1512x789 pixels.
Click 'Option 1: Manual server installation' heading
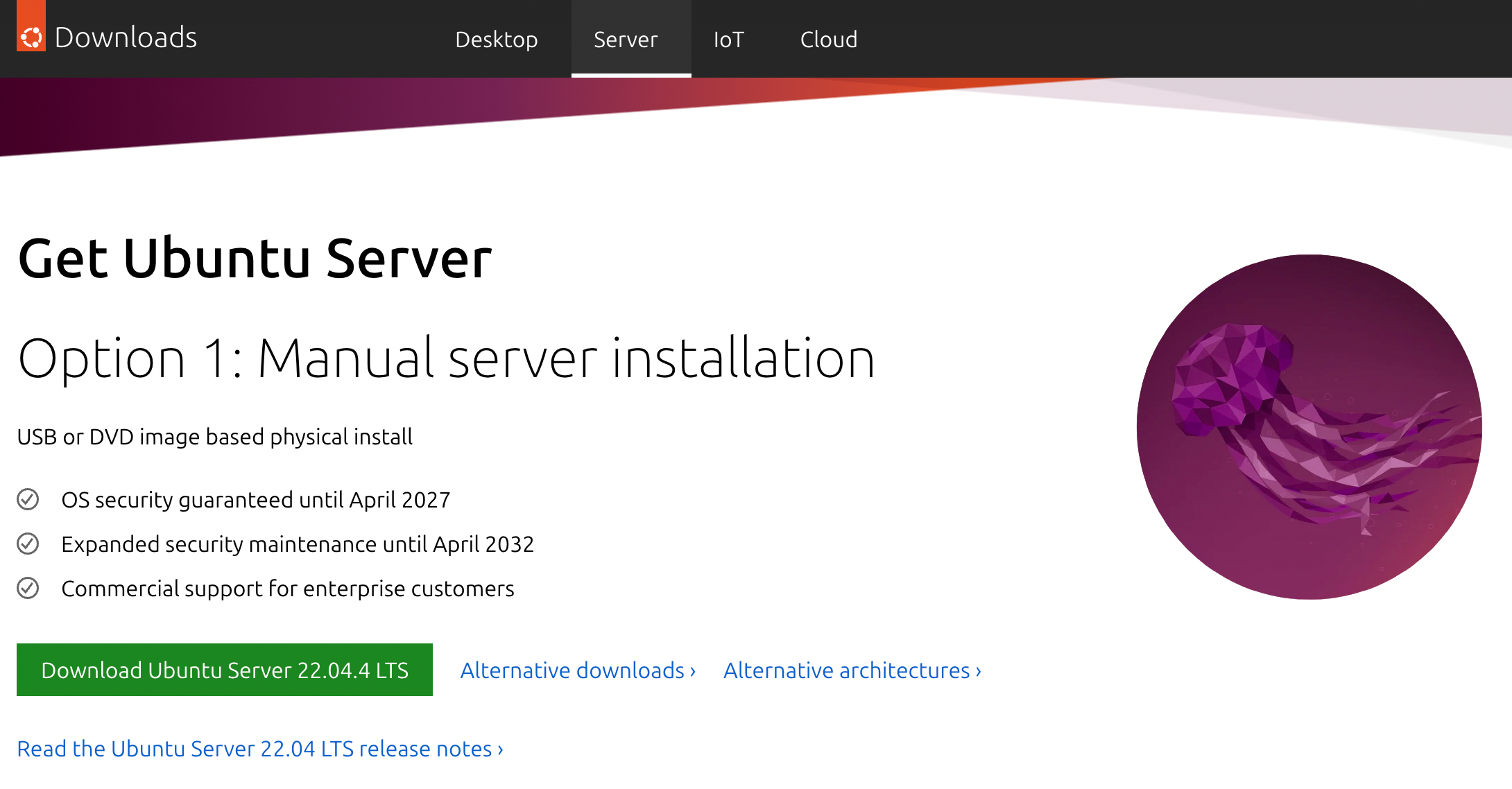[447, 358]
